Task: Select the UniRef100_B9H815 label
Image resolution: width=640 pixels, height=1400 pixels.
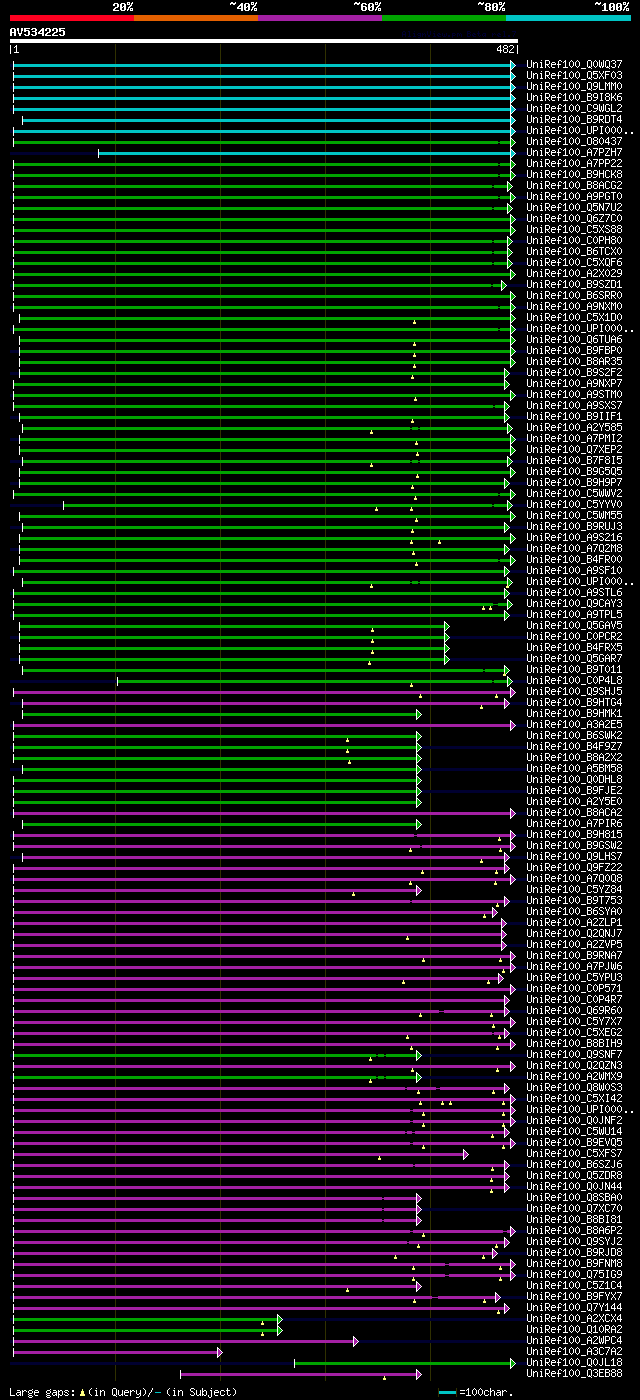Action: (x=574, y=834)
